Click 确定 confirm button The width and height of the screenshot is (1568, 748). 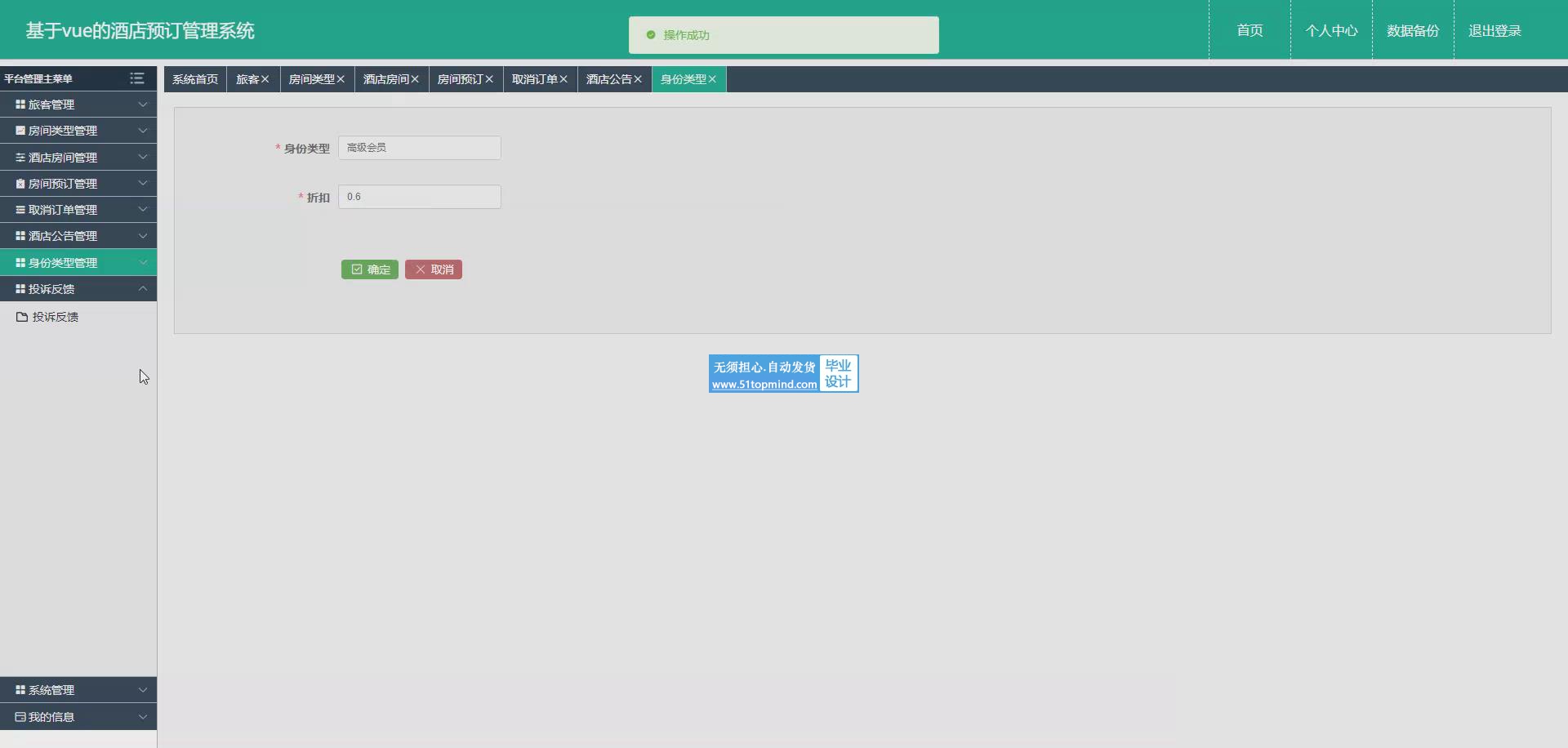[x=370, y=269]
